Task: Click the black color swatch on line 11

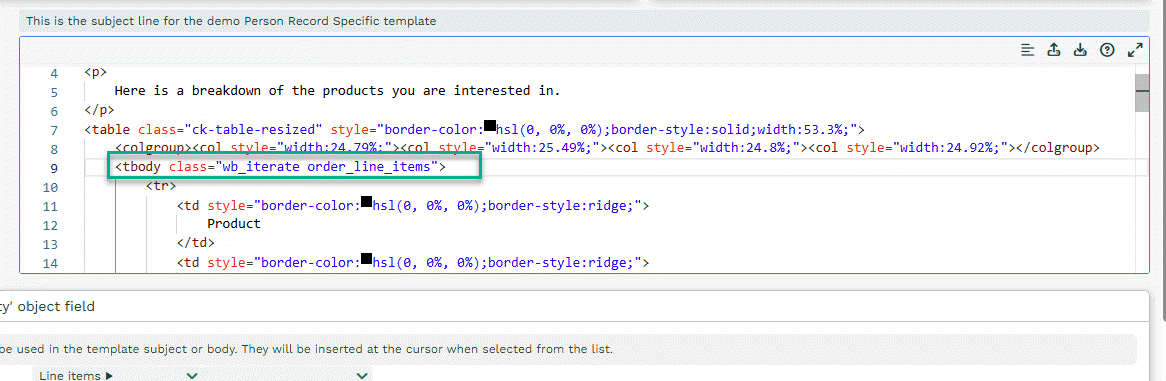Action: (x=366, y=203)
